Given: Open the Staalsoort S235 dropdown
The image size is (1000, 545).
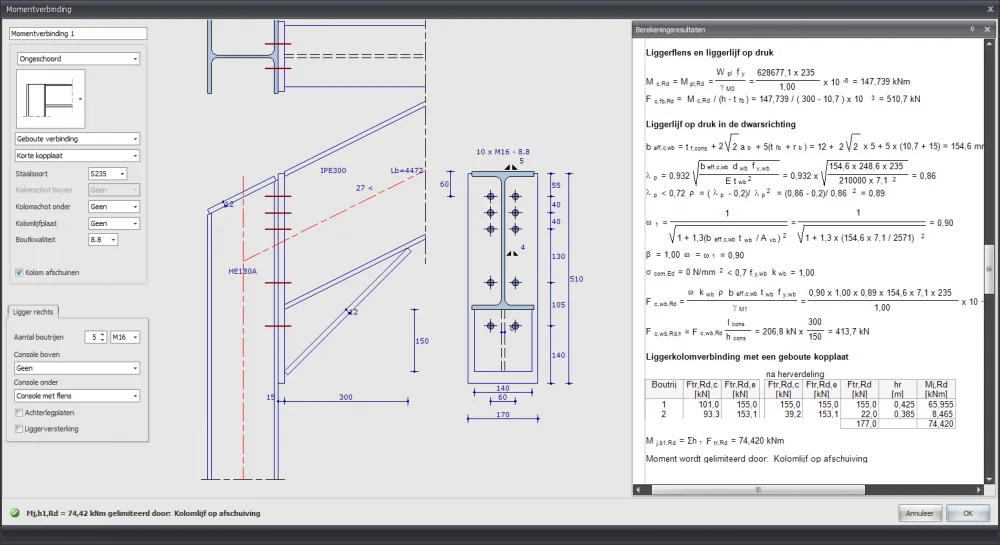Looking at the screenshot, I should [107, 173].
